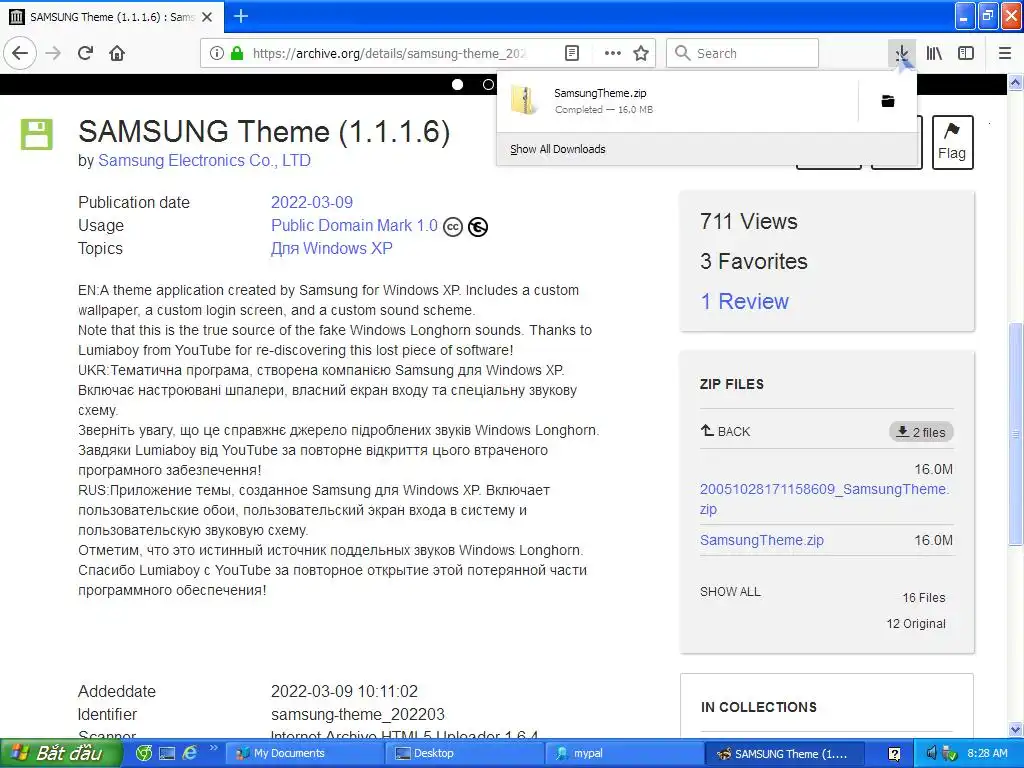Click the public domain mark icon
The width and height of the screenshot is (1024, 768).
point(478,227)
